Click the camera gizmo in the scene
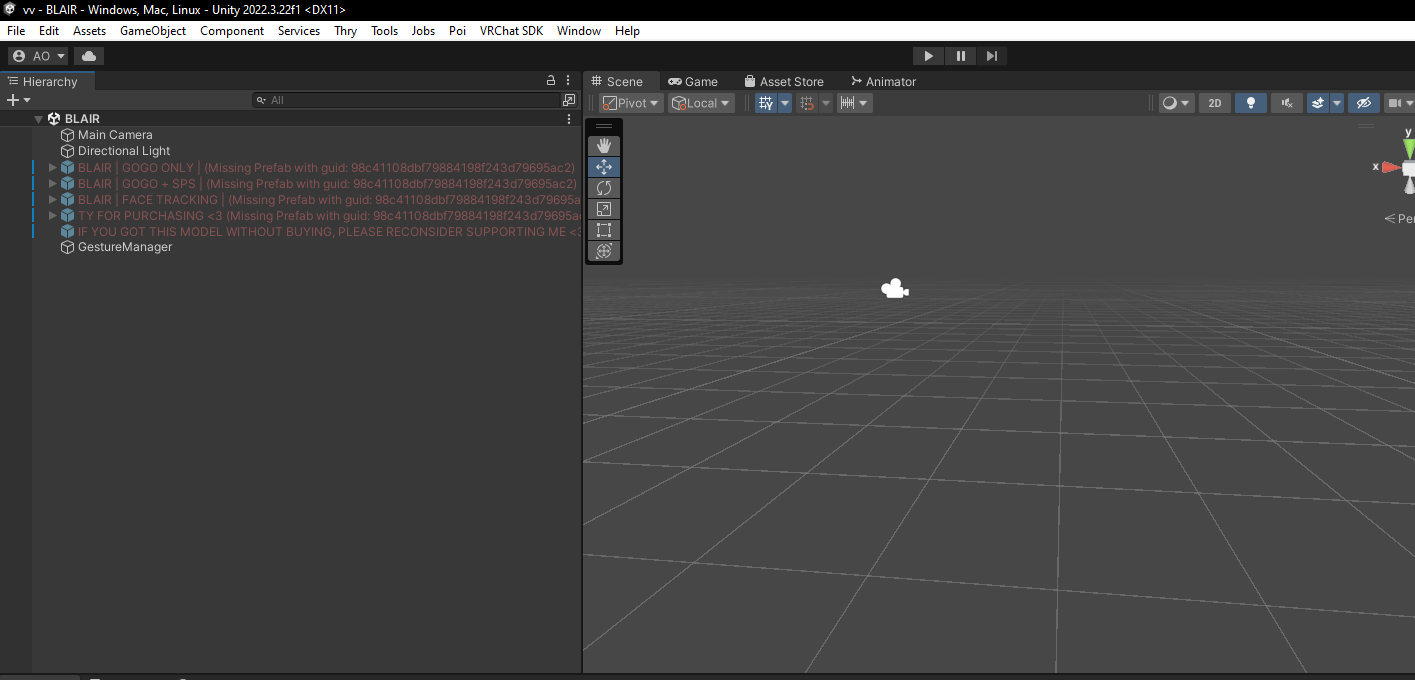 tap(894, 289)
